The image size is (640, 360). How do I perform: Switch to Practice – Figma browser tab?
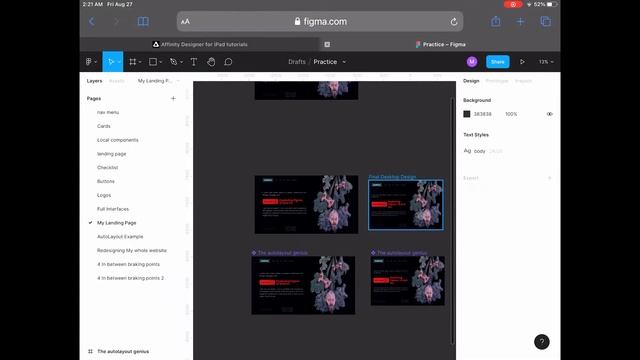[440, 44]
